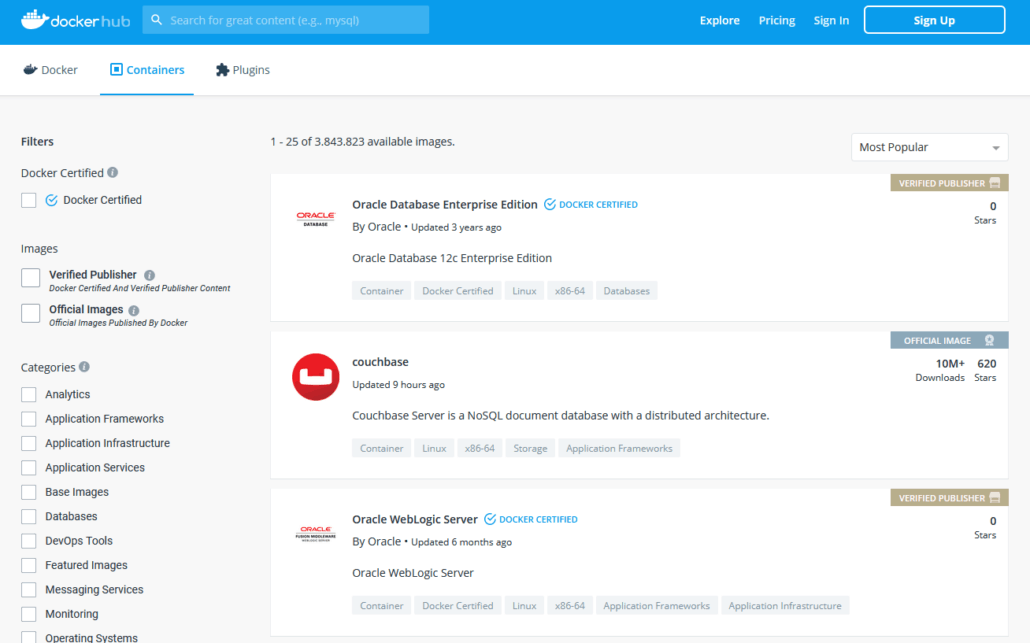Tick the Analytics category checkbox
This screenshot has width=1030, height=643.
coord(29,394)
